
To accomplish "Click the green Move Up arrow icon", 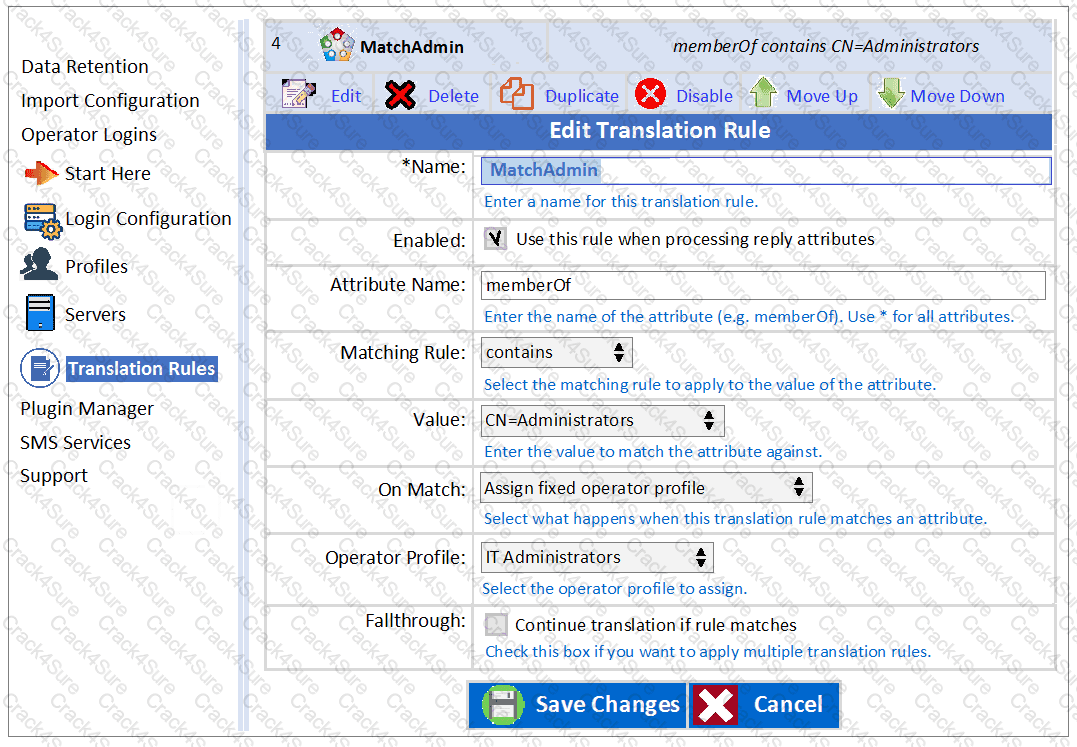I will pyautogui.click(x=764, y=94).
